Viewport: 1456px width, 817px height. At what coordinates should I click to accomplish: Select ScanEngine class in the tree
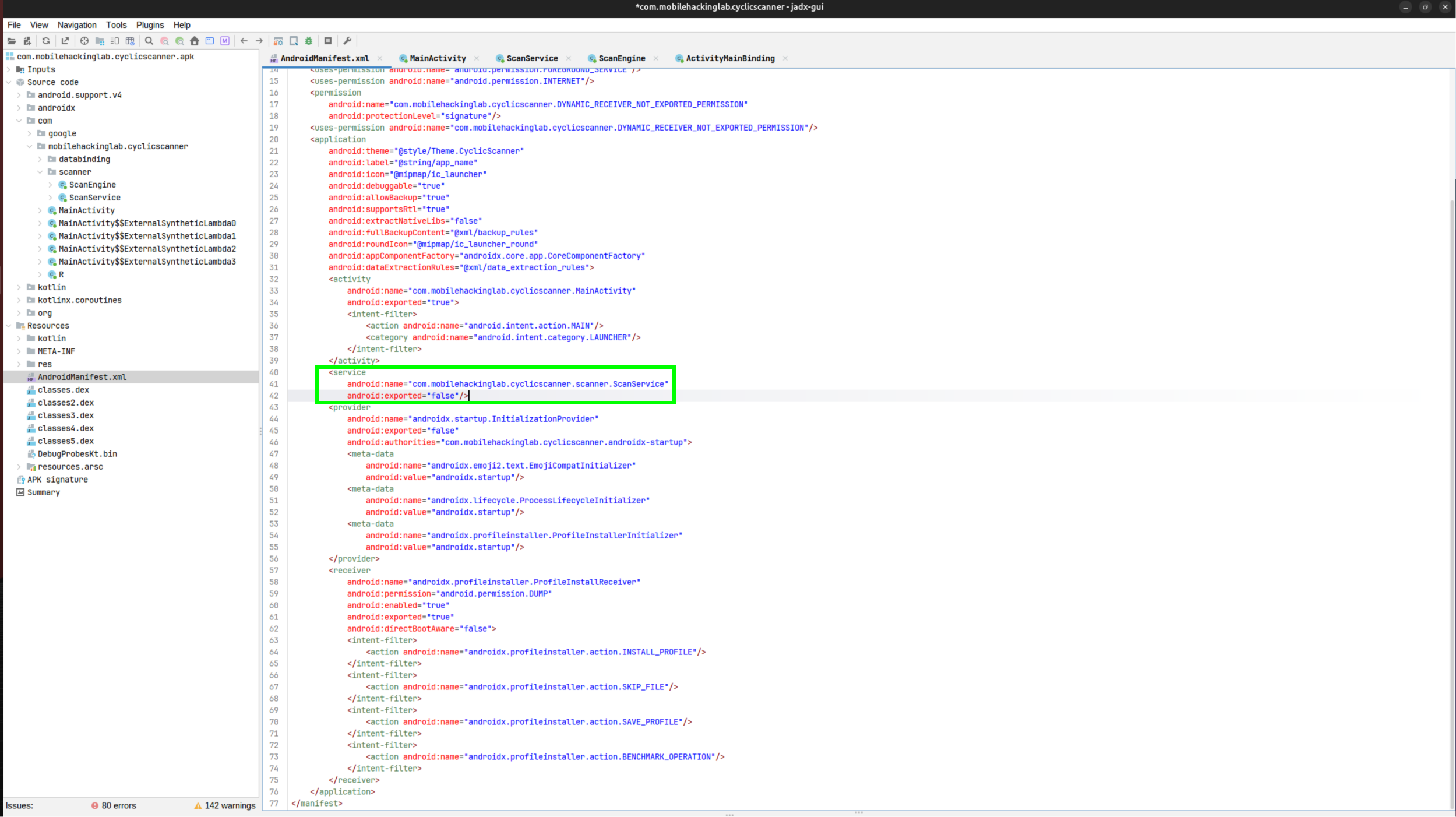92,185
